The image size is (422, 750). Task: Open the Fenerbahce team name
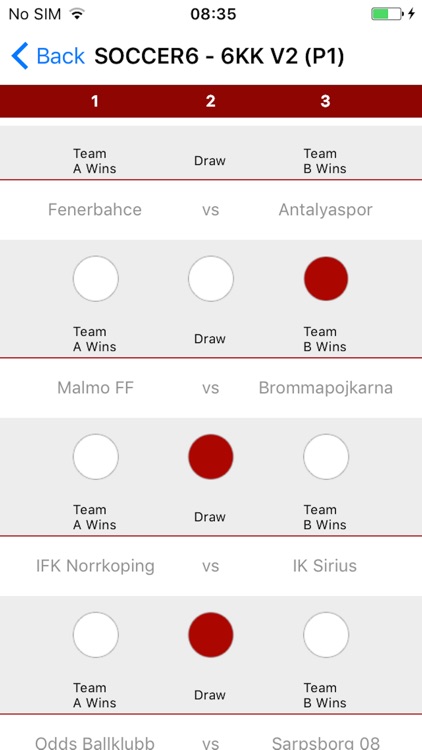coord(95,210)
